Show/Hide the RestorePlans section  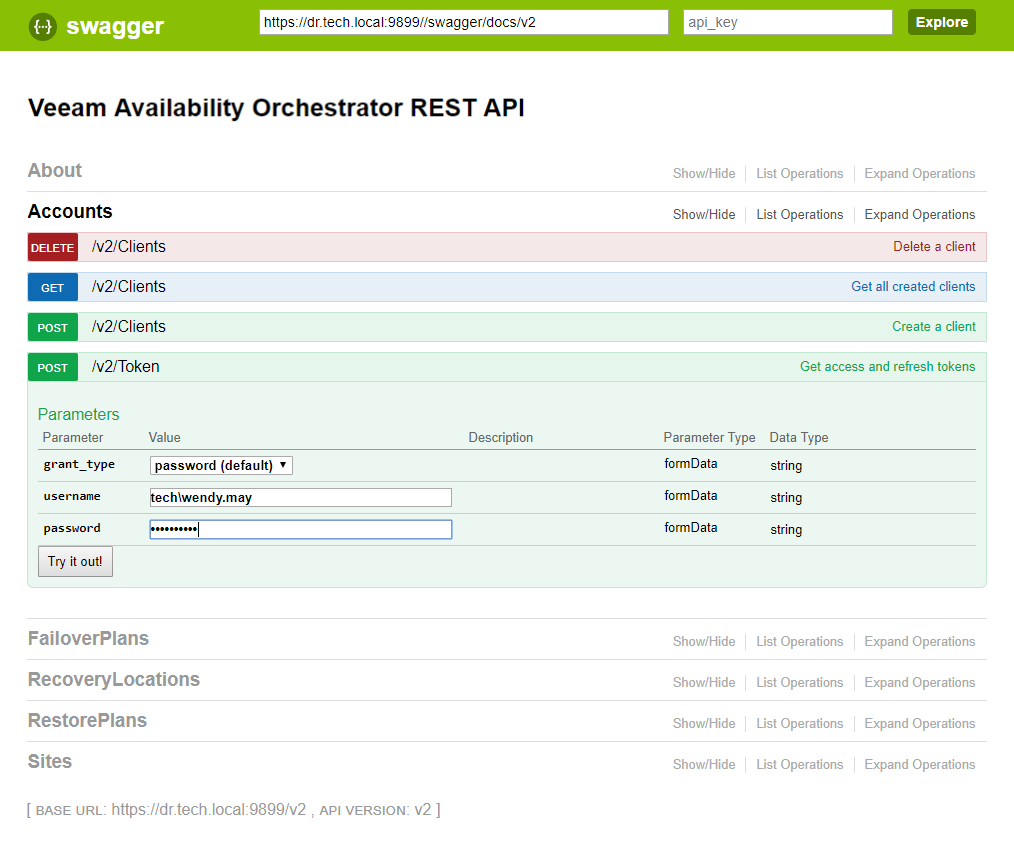(x=704, y=723)
